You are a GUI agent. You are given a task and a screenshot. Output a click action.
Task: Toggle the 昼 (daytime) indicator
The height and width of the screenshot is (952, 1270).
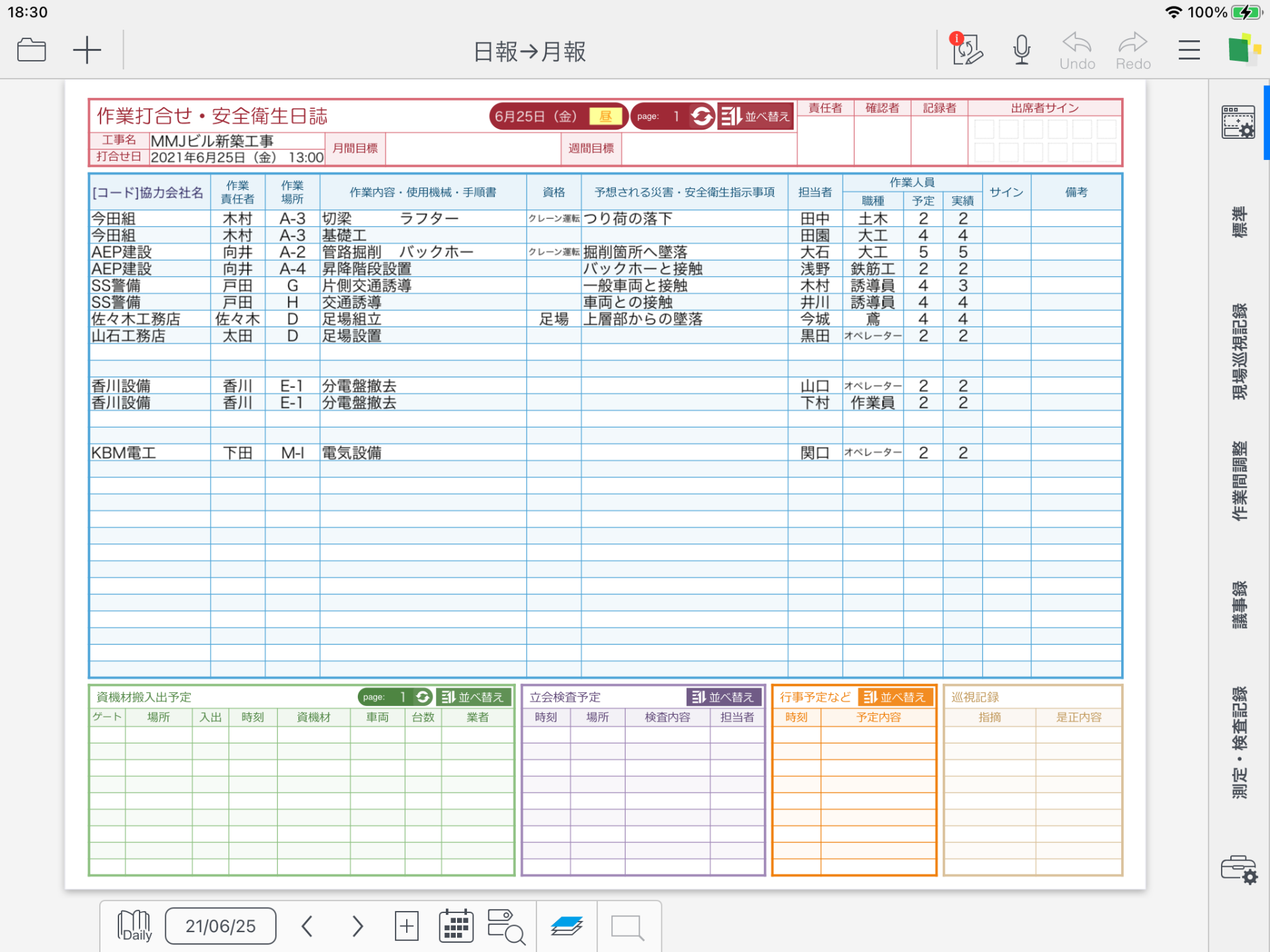point(606,115)
